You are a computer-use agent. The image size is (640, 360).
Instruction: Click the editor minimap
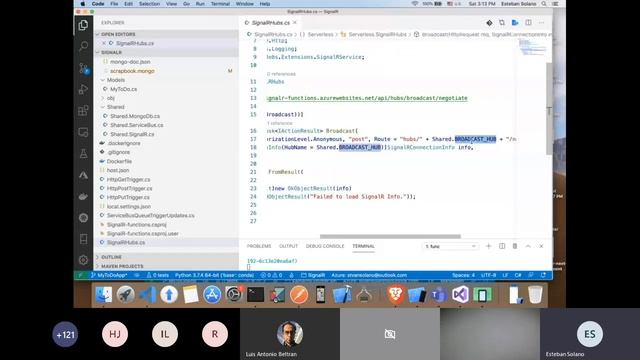532,48
